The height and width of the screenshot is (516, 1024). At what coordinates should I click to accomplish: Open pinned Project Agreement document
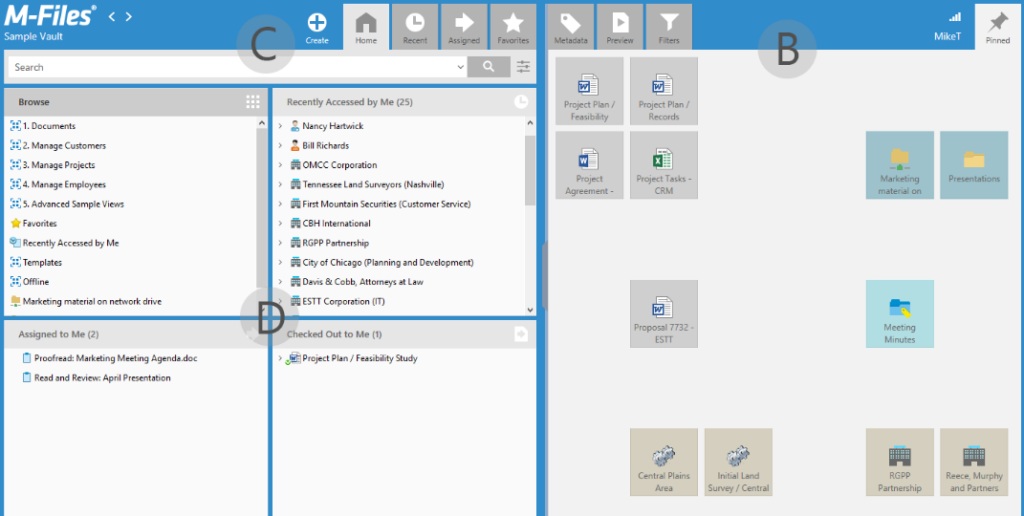click(589, 165)
